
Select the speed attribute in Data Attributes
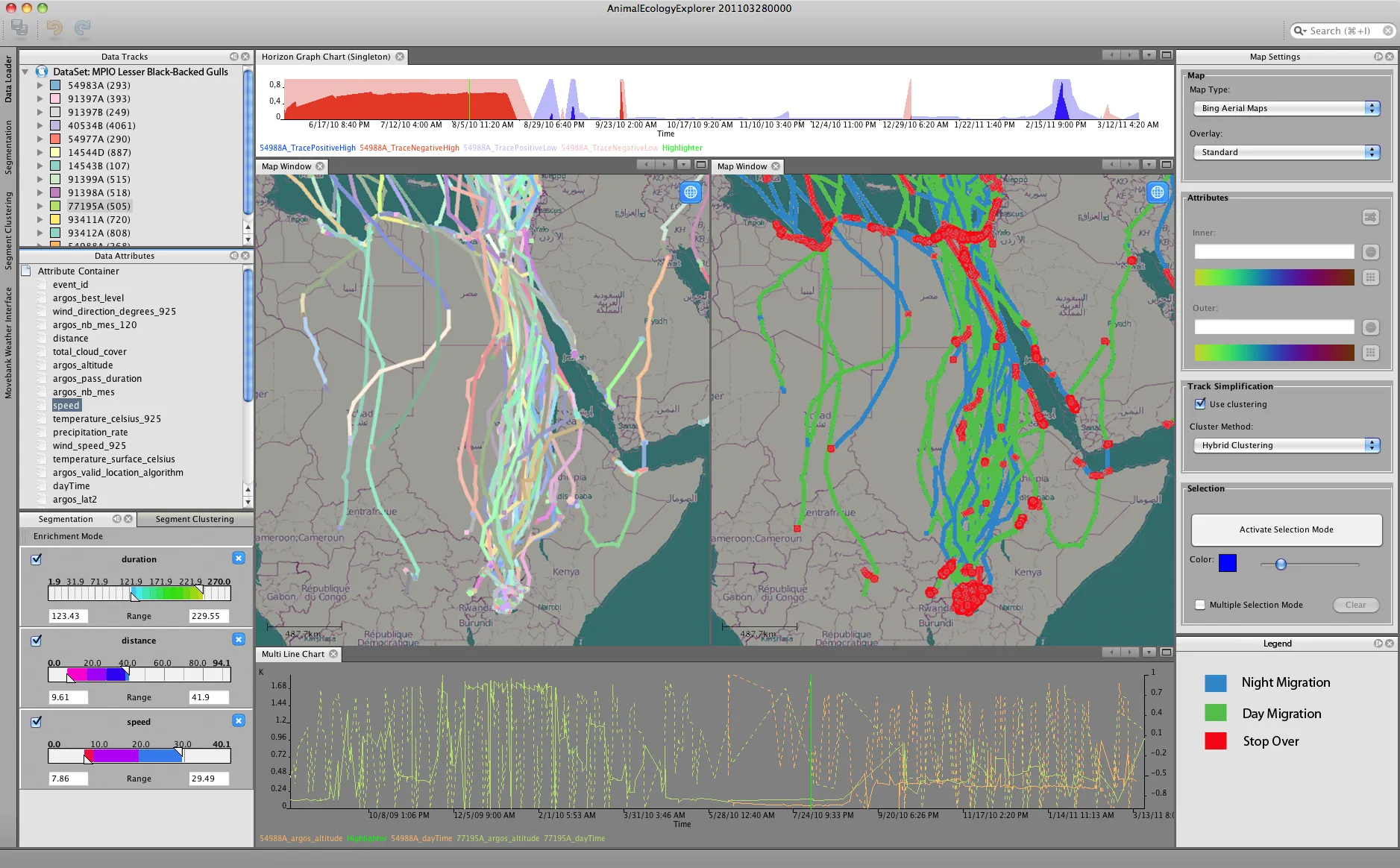(66, 406)
